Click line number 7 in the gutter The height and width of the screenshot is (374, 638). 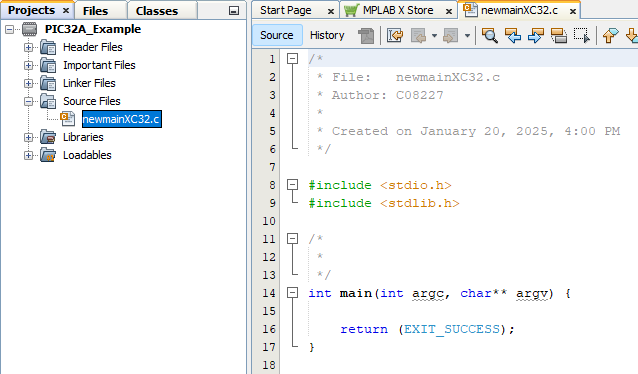[x=272, y=167]
